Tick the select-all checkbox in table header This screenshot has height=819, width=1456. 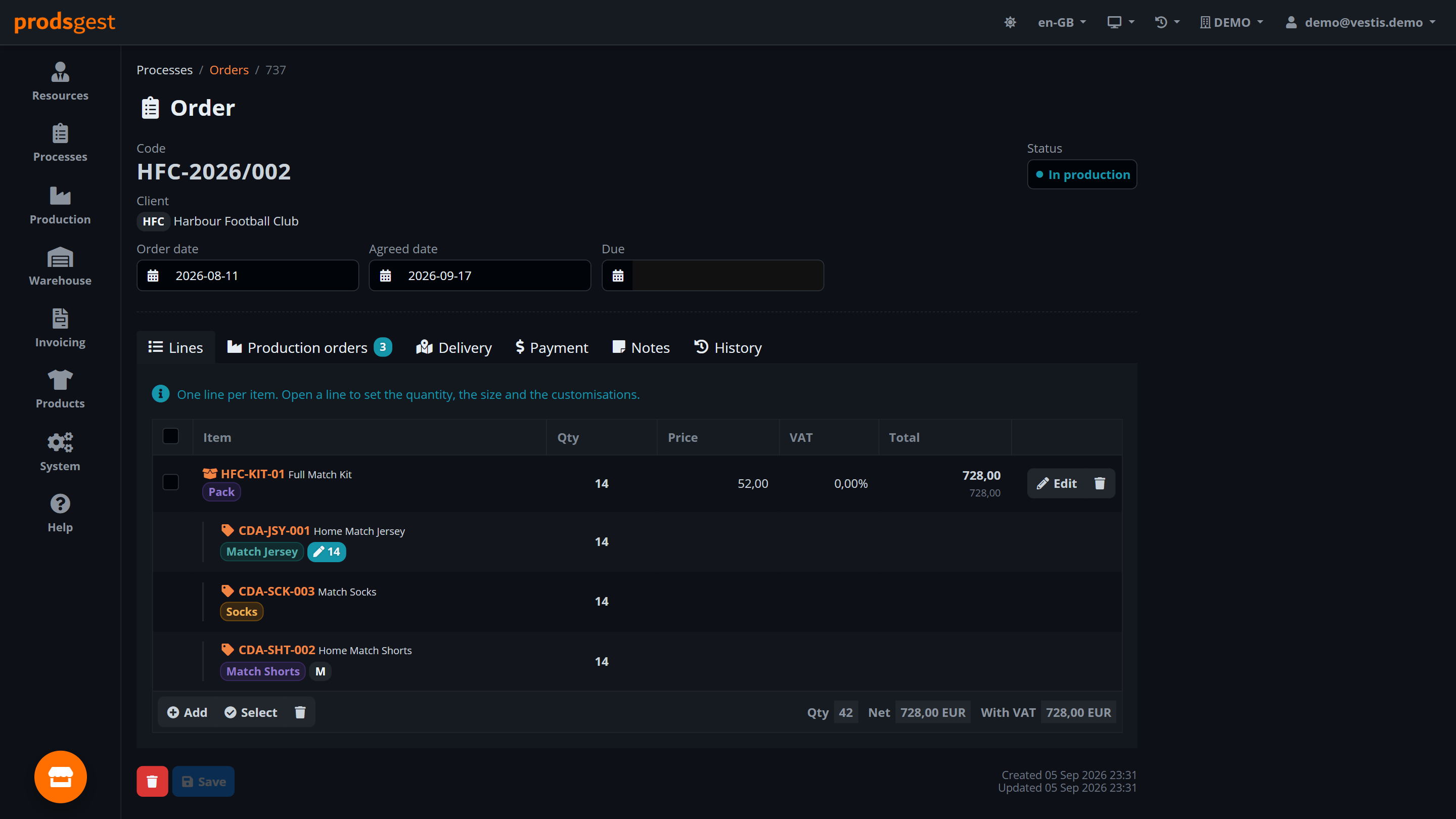click(x=171, y=436)
